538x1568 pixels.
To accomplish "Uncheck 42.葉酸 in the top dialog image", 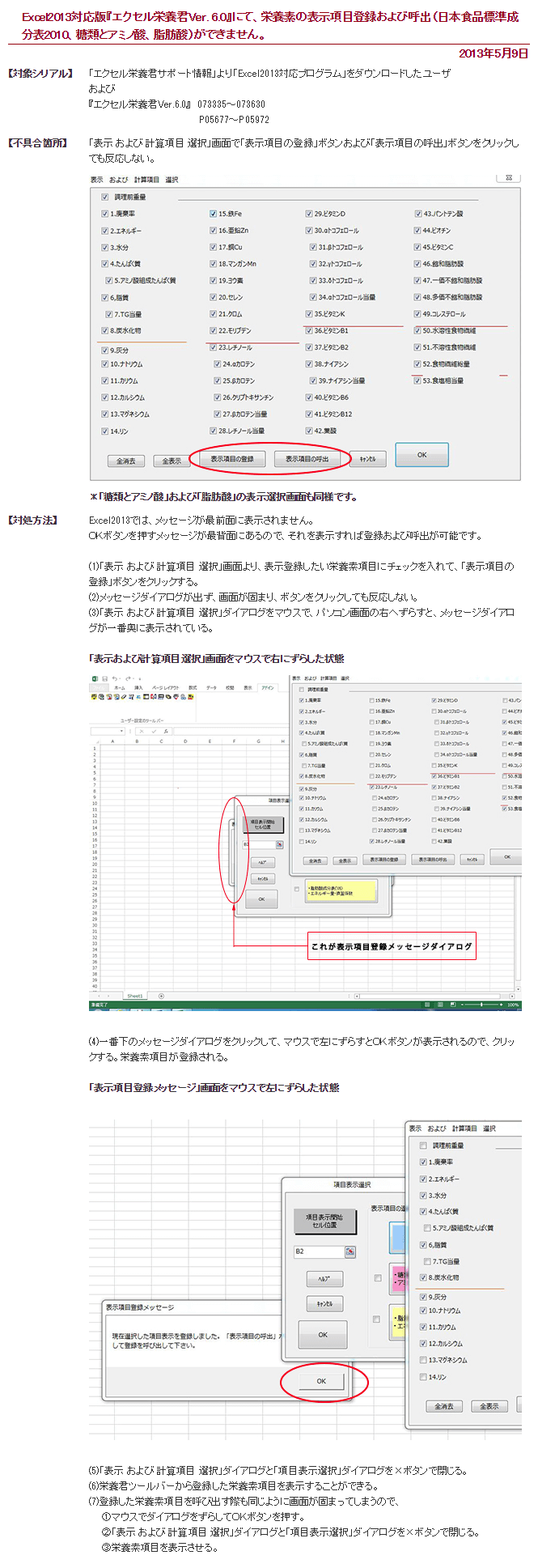I will 309,431.
